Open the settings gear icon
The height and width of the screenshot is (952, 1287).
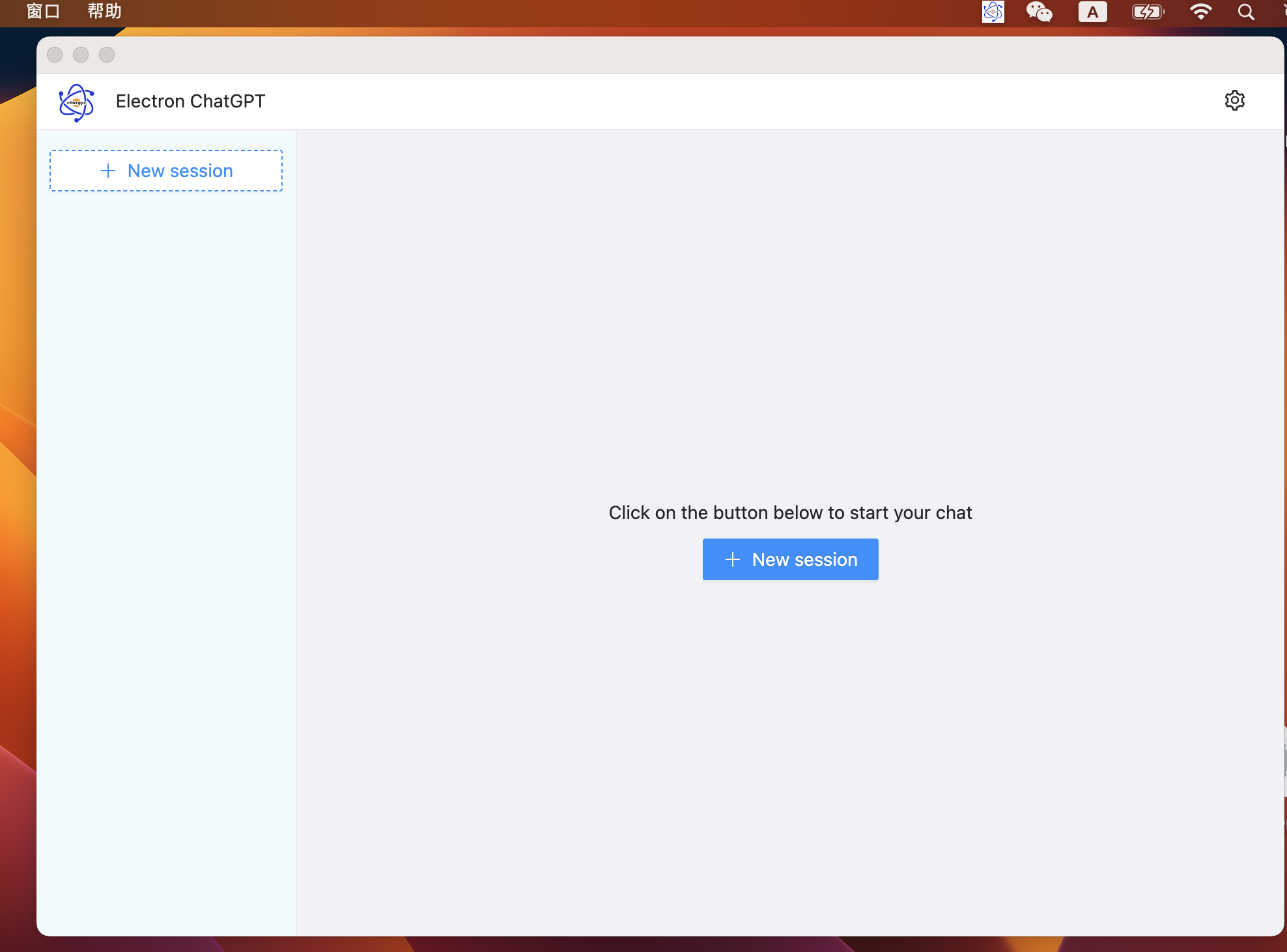tap(1234, 100)
